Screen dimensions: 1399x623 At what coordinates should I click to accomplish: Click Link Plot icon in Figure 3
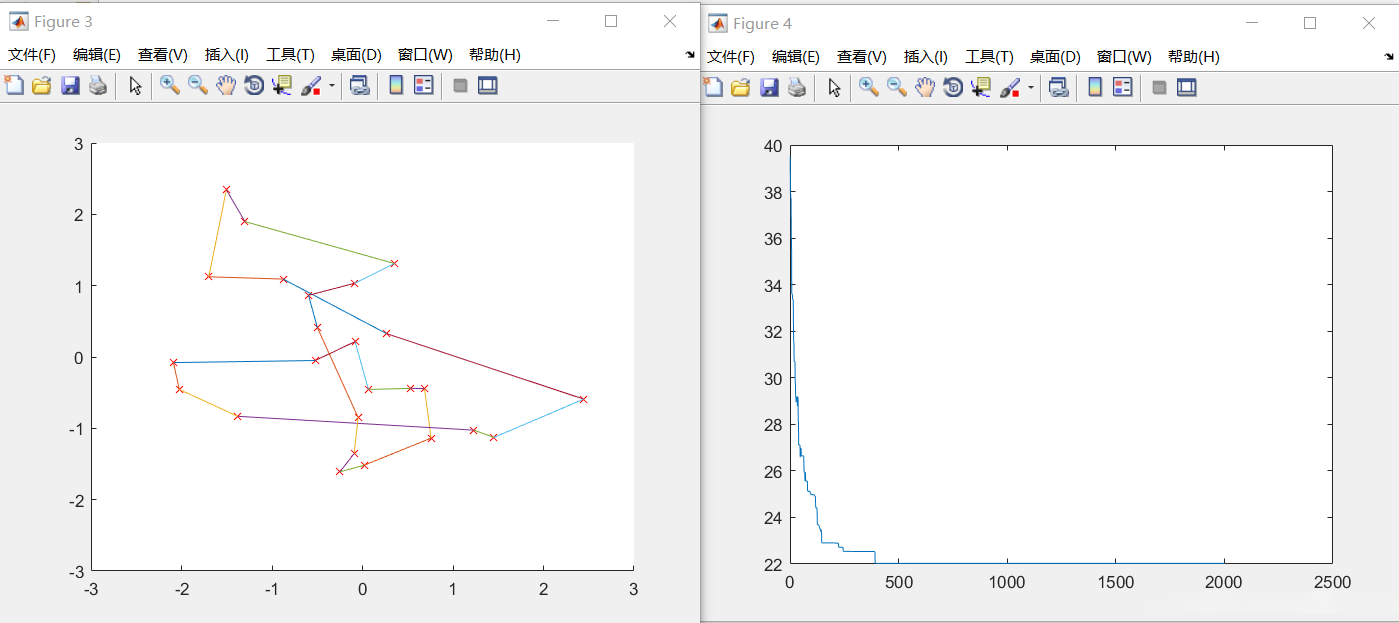(x=360, y=86)
